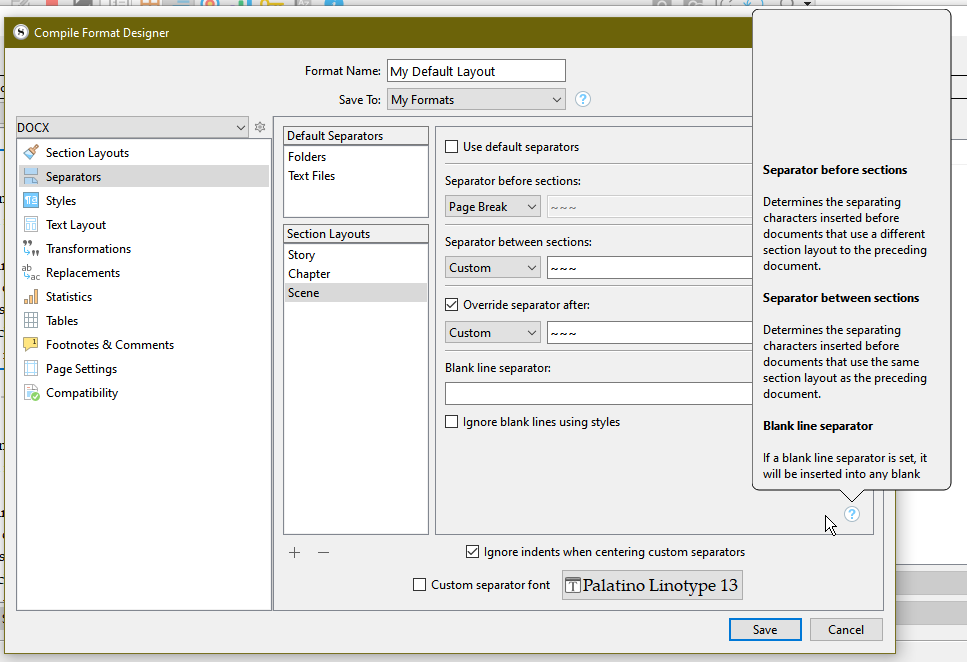Click the Compatibility checkmark icon
The image size is (967, 662).
[31, 392]
